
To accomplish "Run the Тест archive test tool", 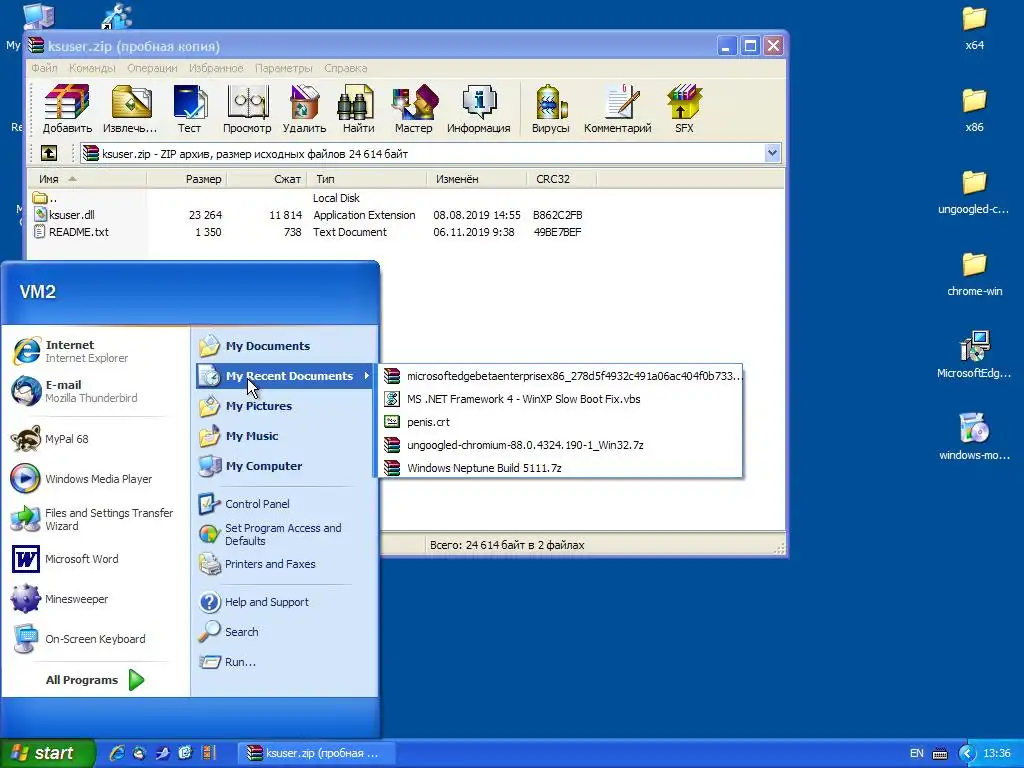I will coord(189,108).
